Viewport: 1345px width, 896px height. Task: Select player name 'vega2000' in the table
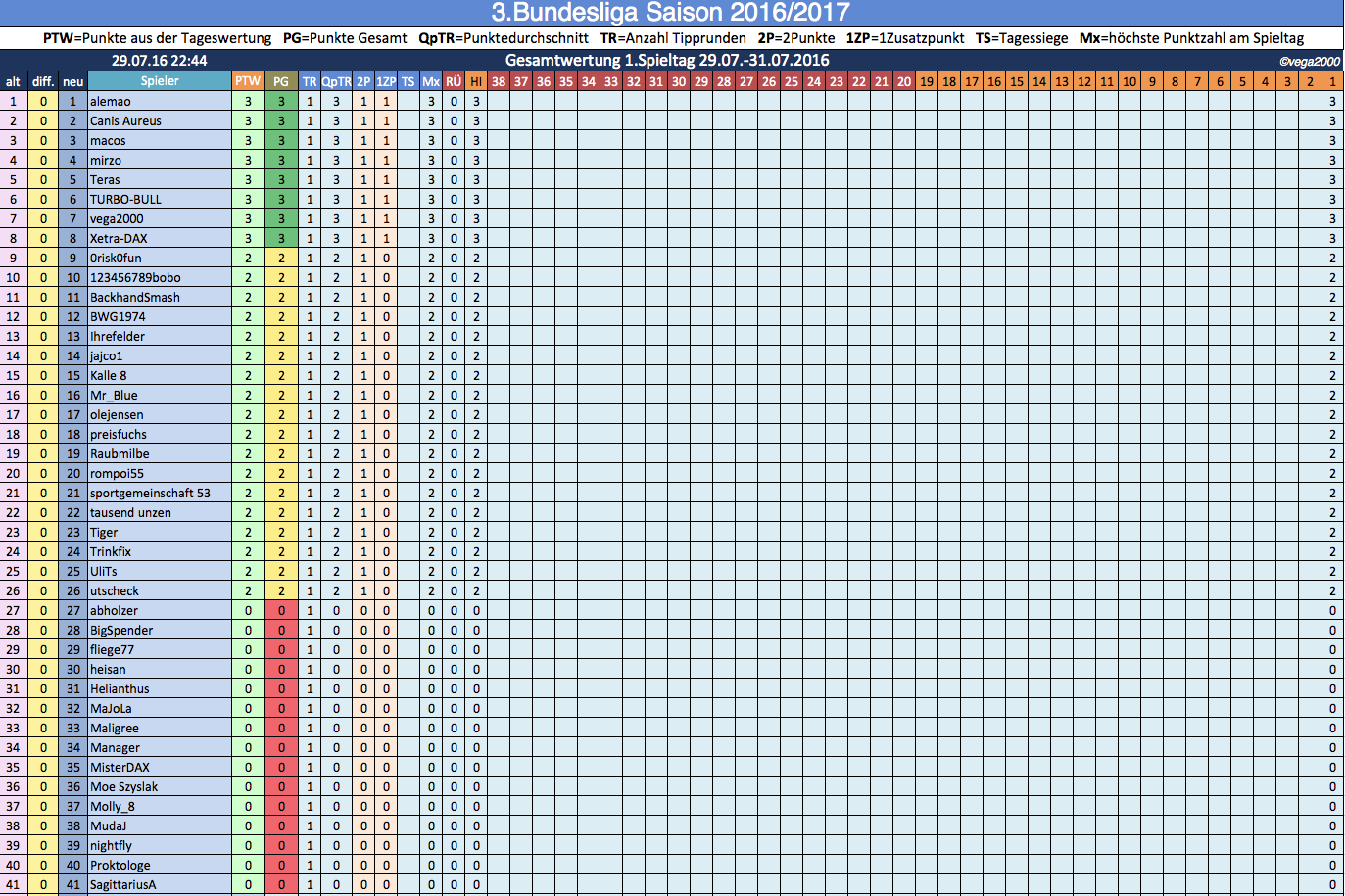117,218
